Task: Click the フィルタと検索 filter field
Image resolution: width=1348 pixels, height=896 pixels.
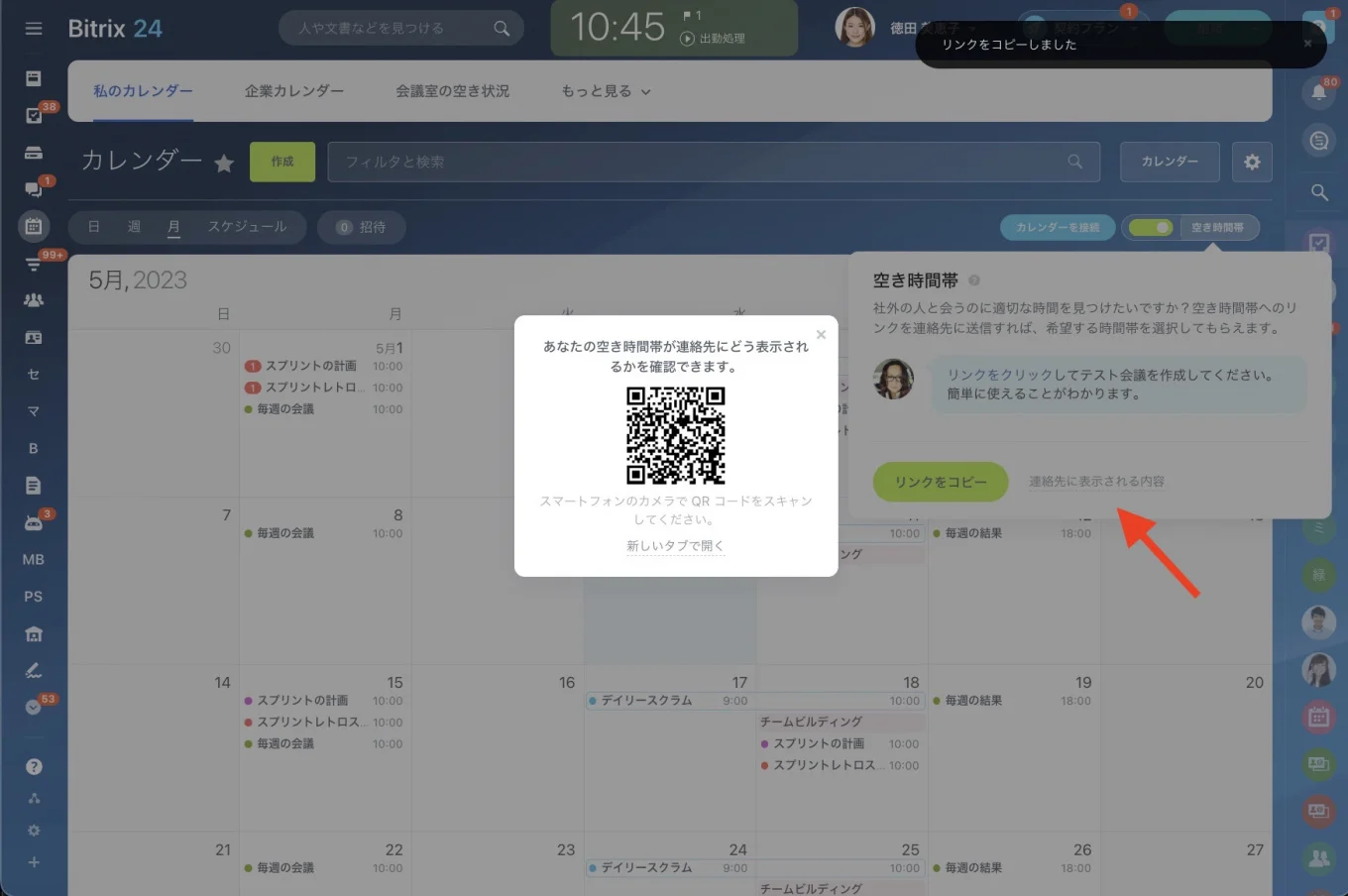Action: [714, 162]
